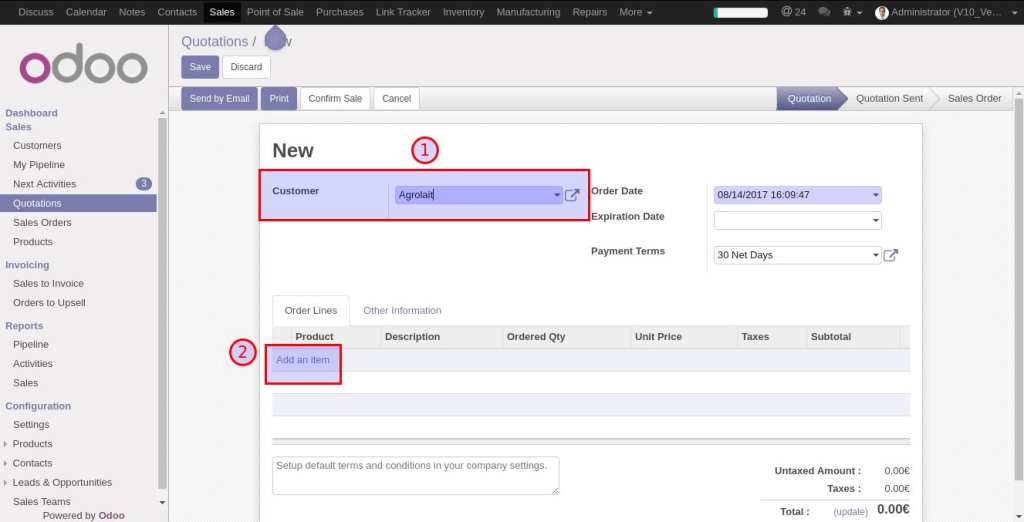Viewport: 1024px width, 522px height.
Task: Switch to the Other Information tab
Action: tap(402, 311)
